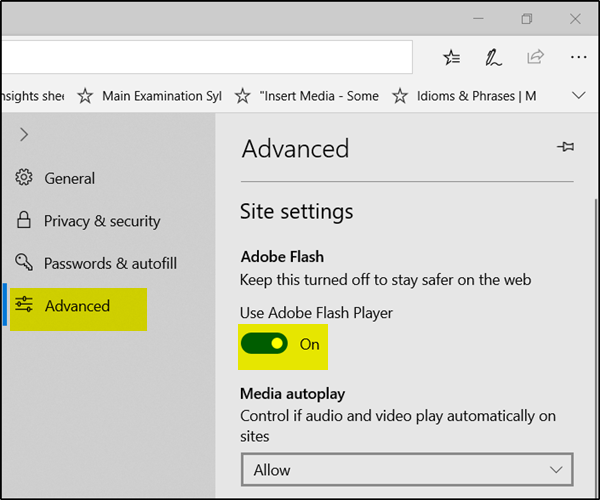Click the Add notes pen icon
600x500 pixels.
493,58
